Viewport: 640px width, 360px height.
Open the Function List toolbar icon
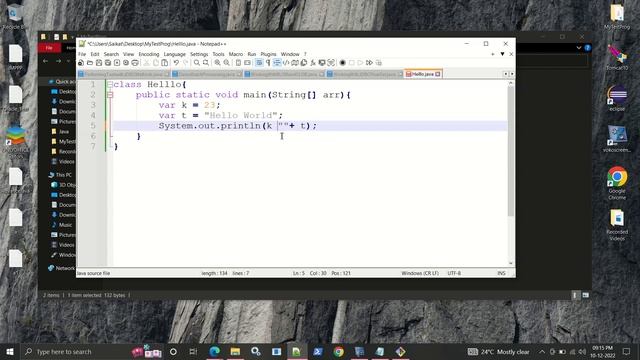[x=313, y=63]
